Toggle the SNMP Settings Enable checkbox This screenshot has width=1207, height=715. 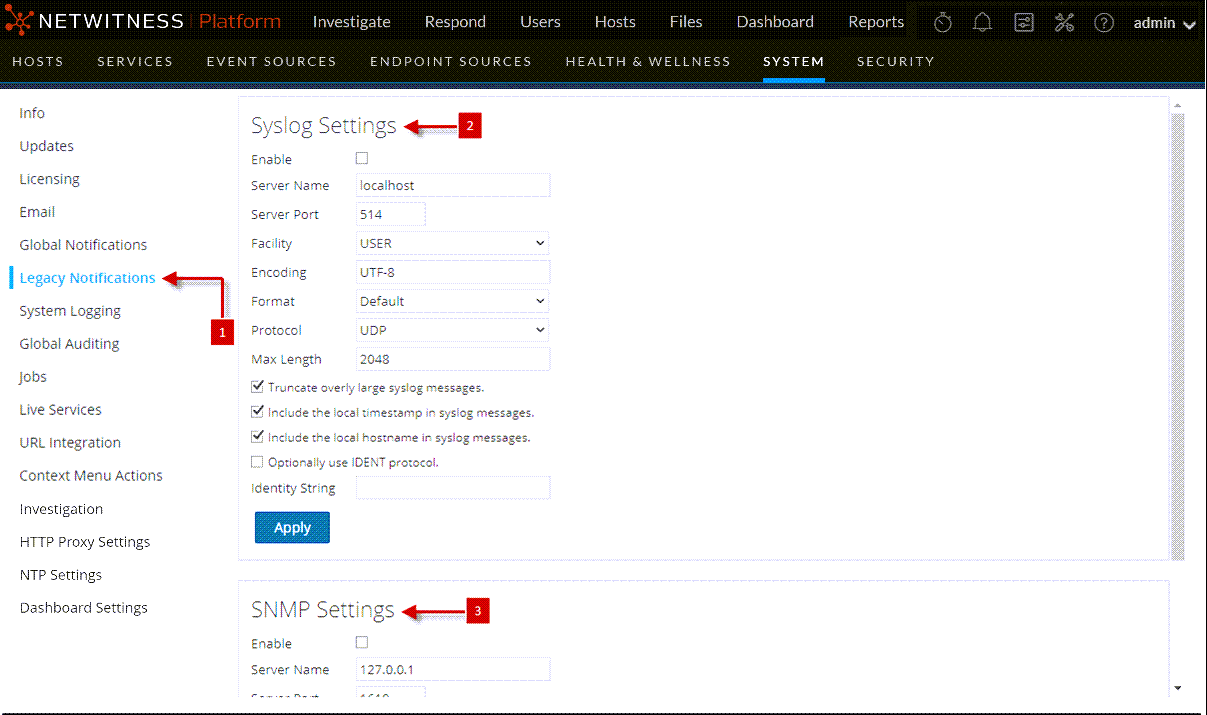click(x=362, y=642)
